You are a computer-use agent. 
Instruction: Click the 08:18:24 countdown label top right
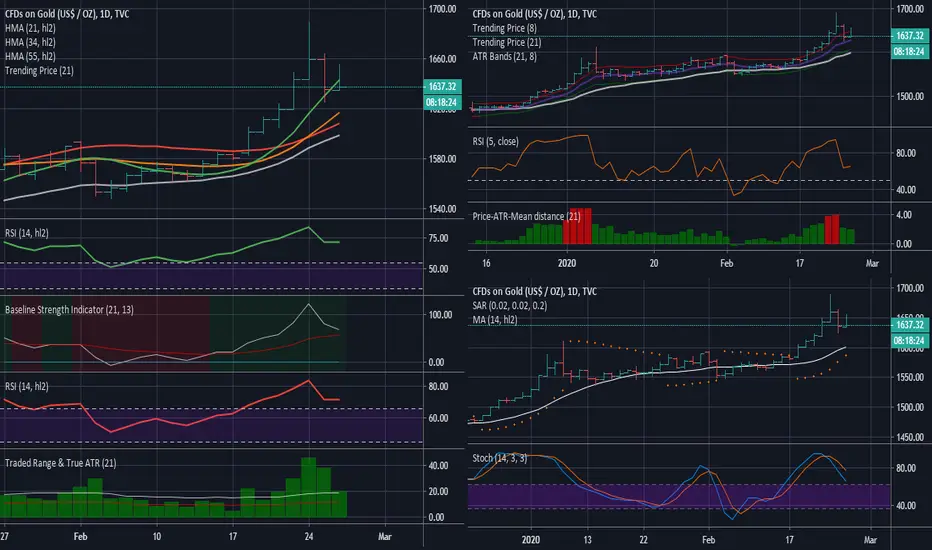(x=909, y=52)
